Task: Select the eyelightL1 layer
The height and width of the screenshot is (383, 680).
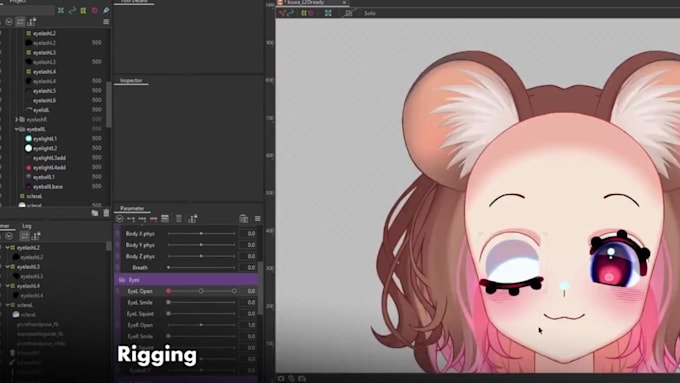Action: click(x=46, y=139)
